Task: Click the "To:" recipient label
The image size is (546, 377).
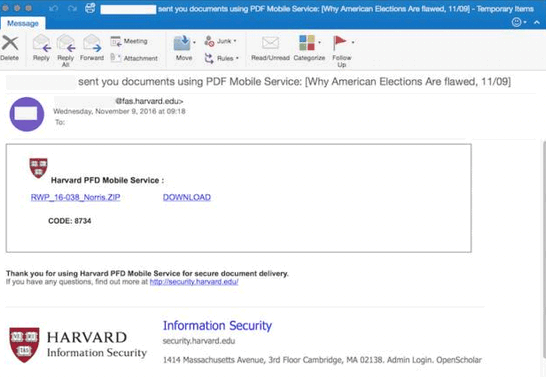Action: point(60,122)
